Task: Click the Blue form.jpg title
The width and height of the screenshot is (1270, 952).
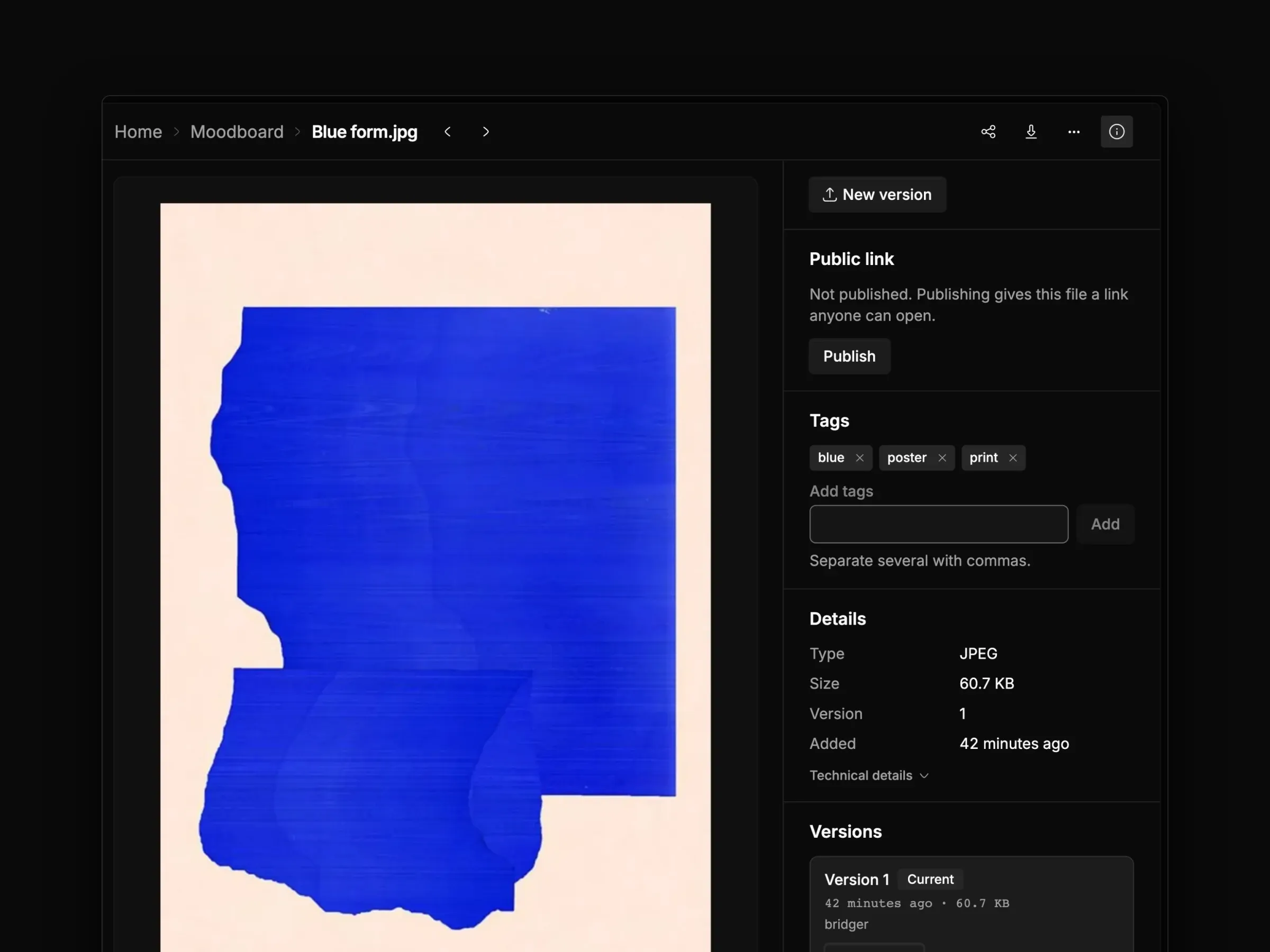Action: pos(365,131)
